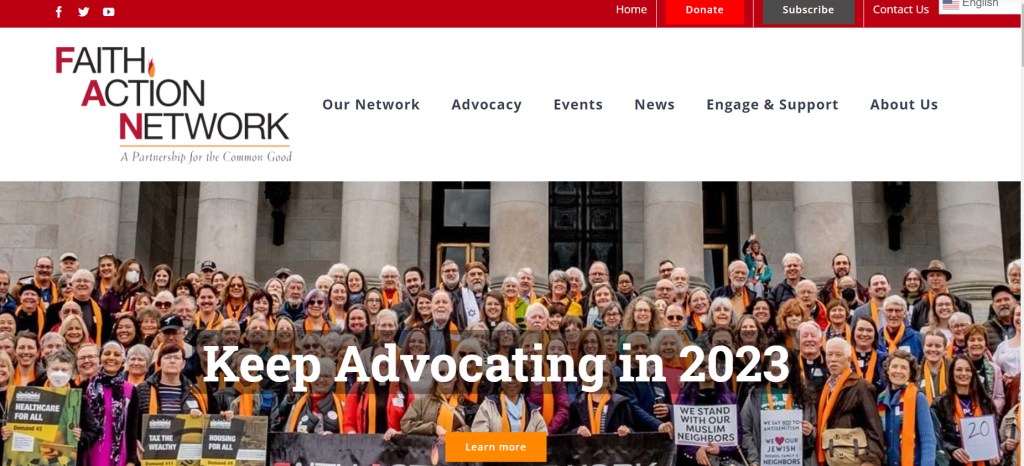This screenshot has width=1024, height=466.
Task: Click the orange Learn more button
Action: tap(496, 447)
